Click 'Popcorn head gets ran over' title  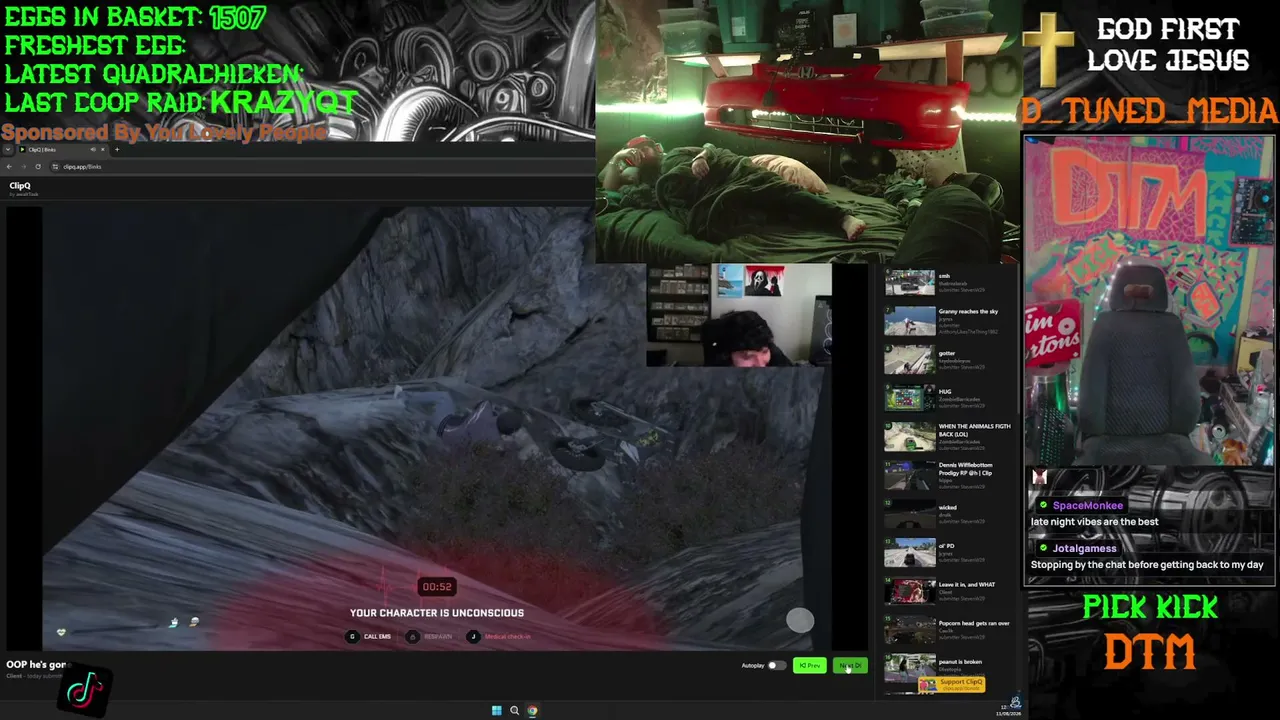click(974, 624)
